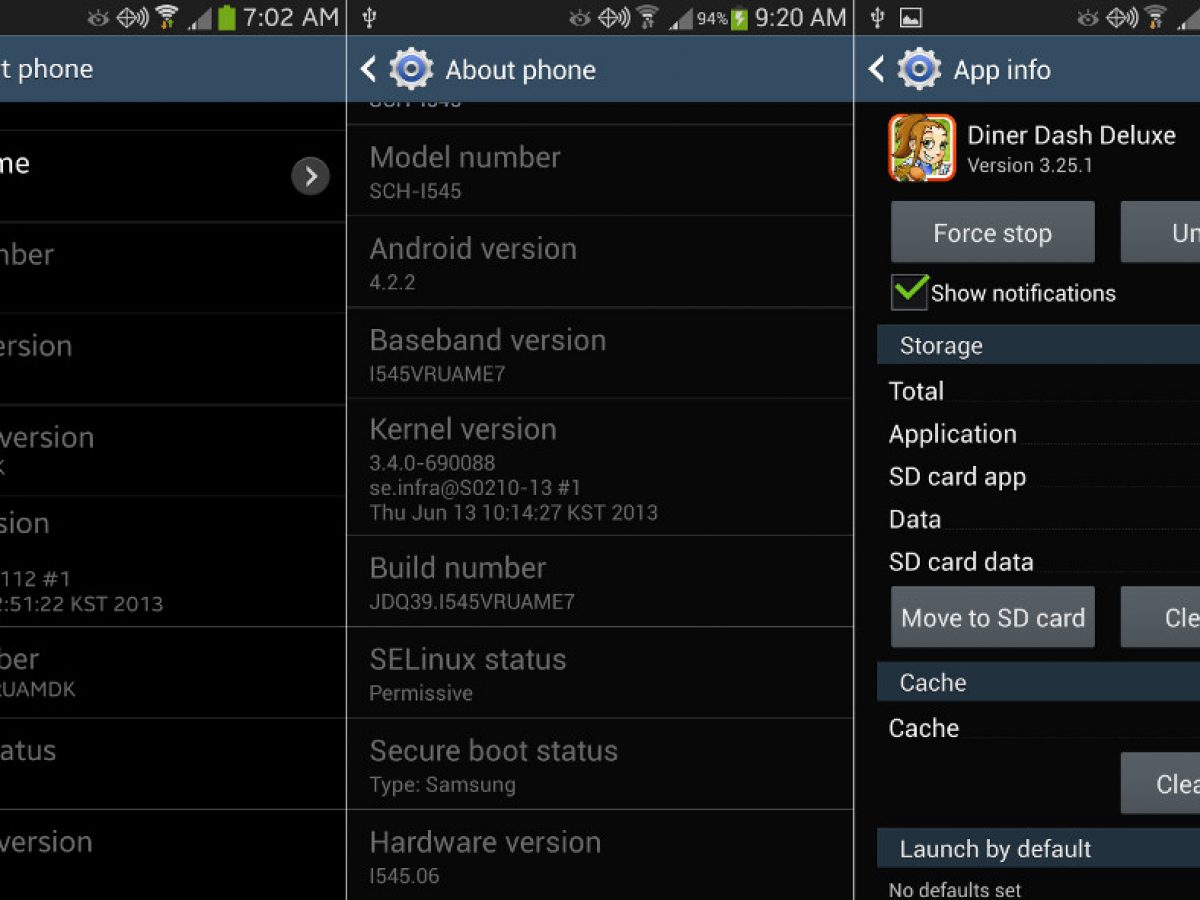Tap the Hardware version I545.06 row
This screenshot has height=900, width=1200.
pyautogui.click(x=600, y=856)
